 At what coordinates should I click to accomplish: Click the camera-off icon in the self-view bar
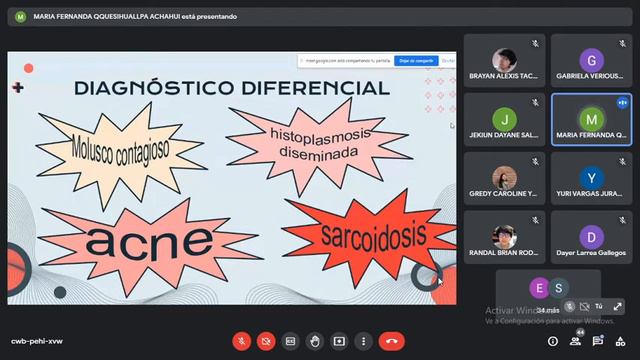(x=584, y=307)
